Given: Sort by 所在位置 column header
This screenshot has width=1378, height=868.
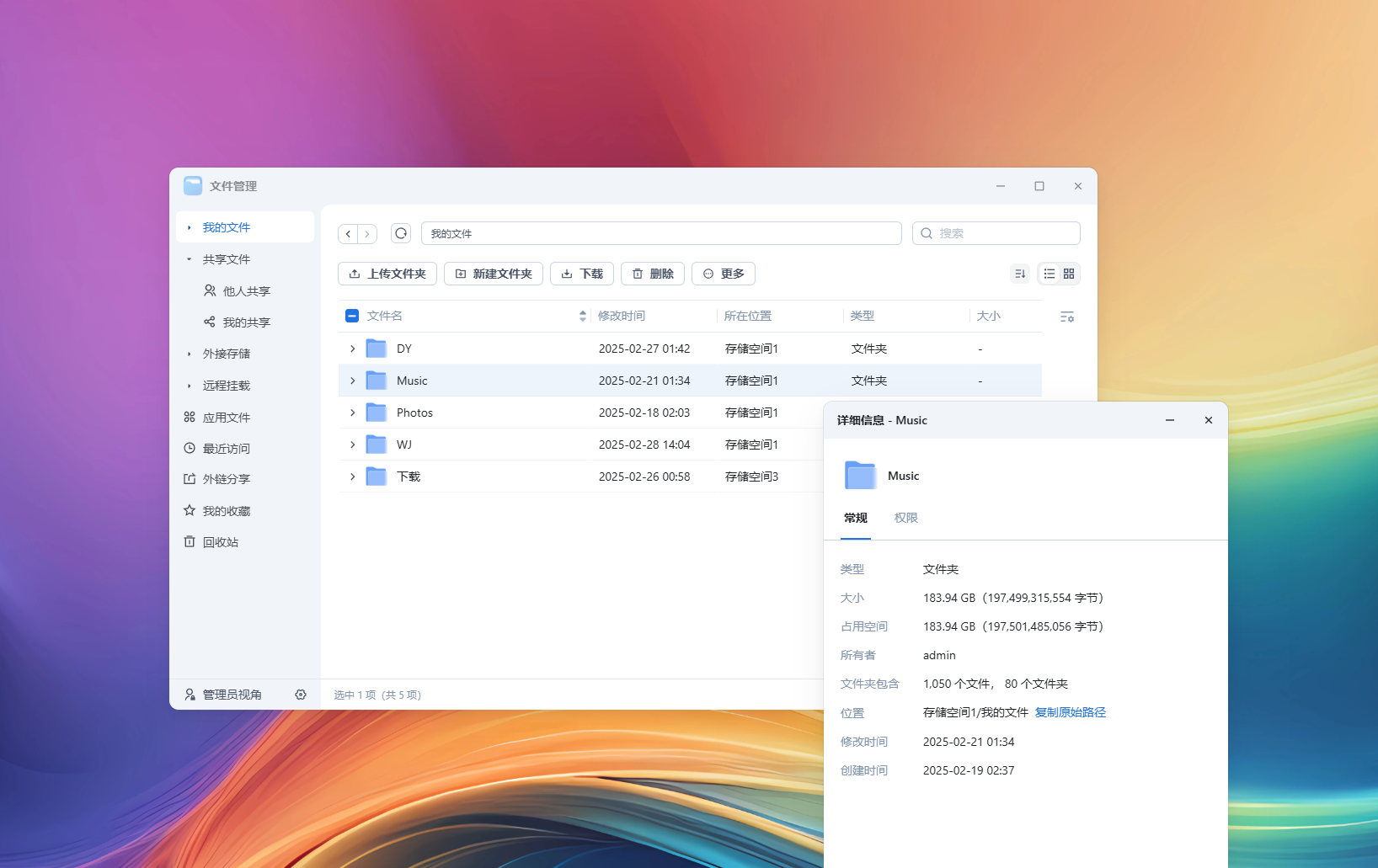Looking at the screenshot, I should coord(748,316).
